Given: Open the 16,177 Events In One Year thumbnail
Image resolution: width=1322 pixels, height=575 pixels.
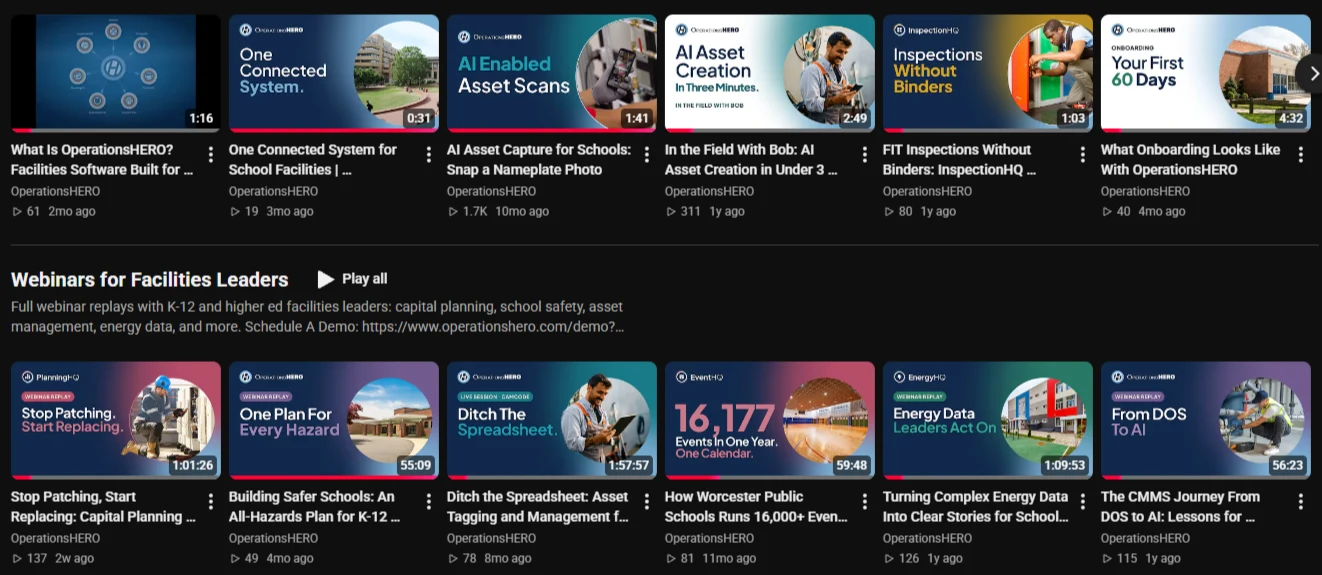Looking at the screenshot, I should click(x=770, y=420).
